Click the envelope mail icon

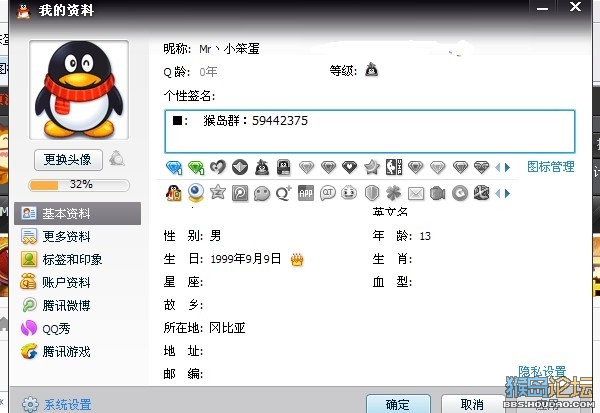pyautogui.click(x=416, y=194)
